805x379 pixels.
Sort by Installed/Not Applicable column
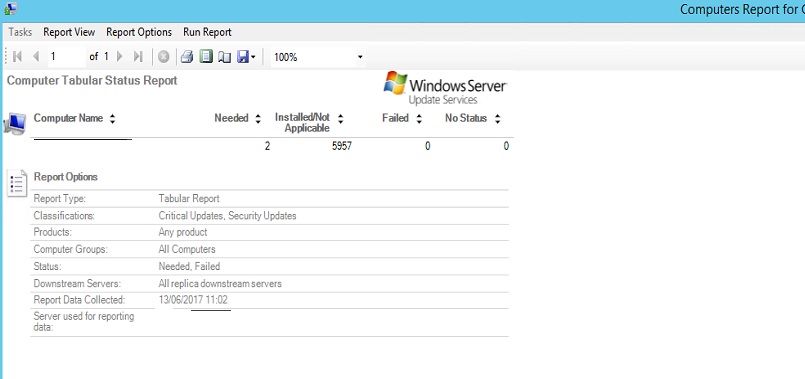tap(340, 119)
